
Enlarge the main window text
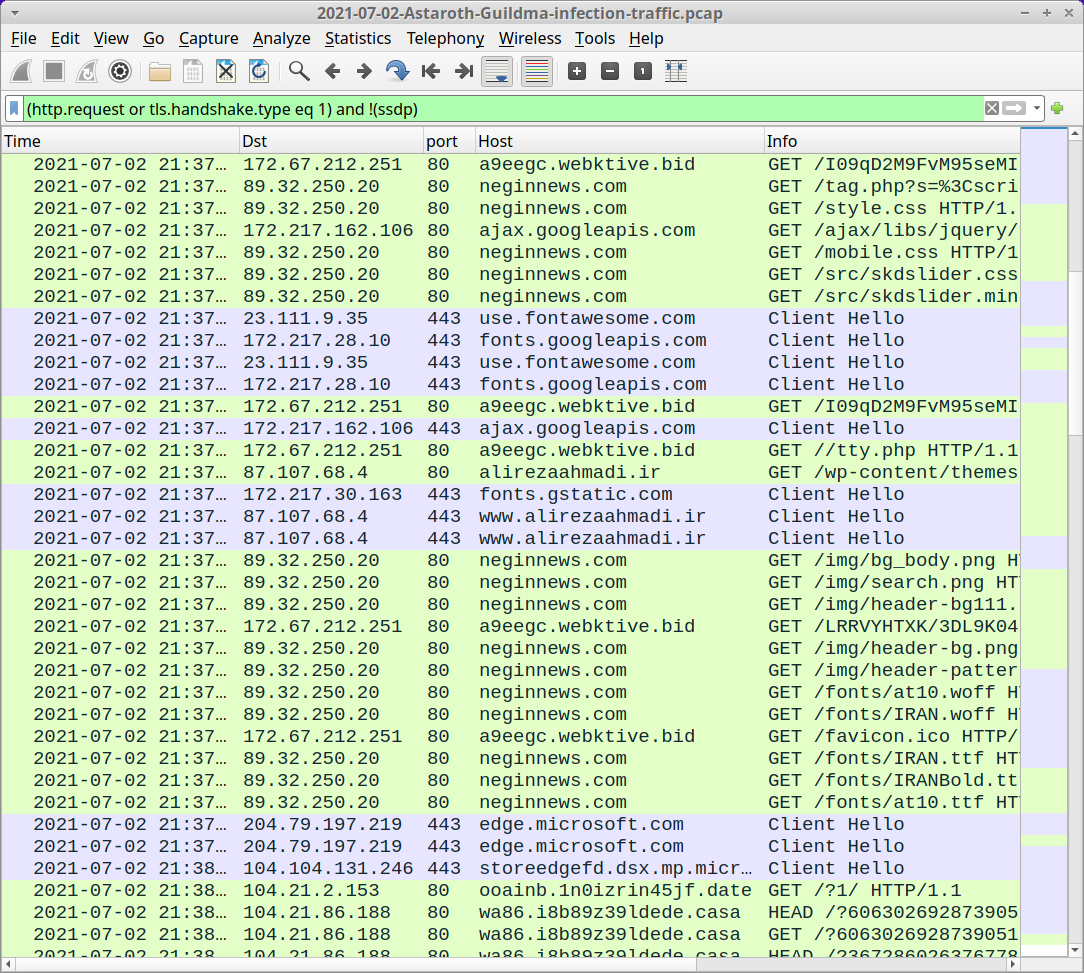577,71
